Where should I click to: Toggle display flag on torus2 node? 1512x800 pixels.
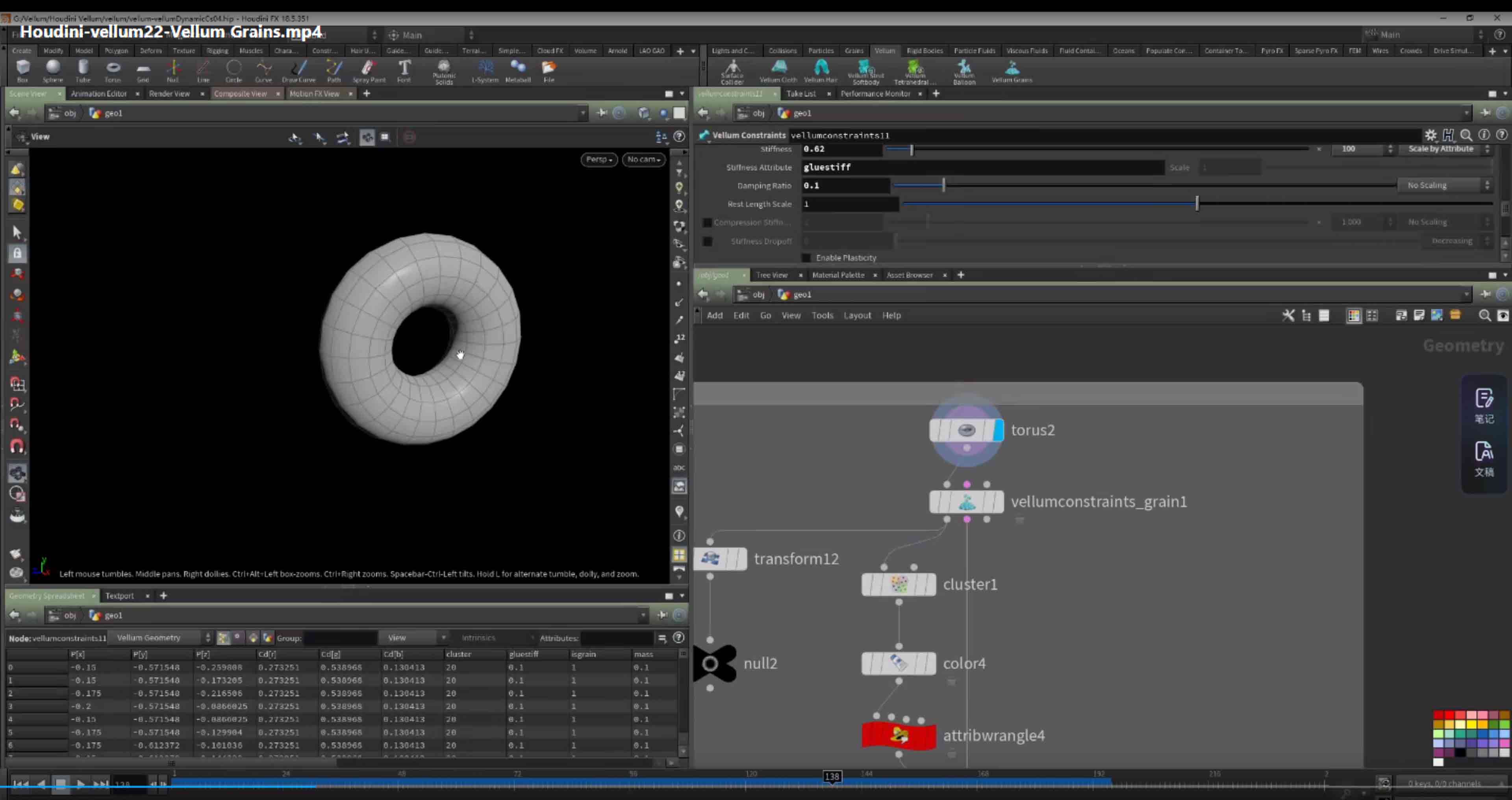point(998,431)
